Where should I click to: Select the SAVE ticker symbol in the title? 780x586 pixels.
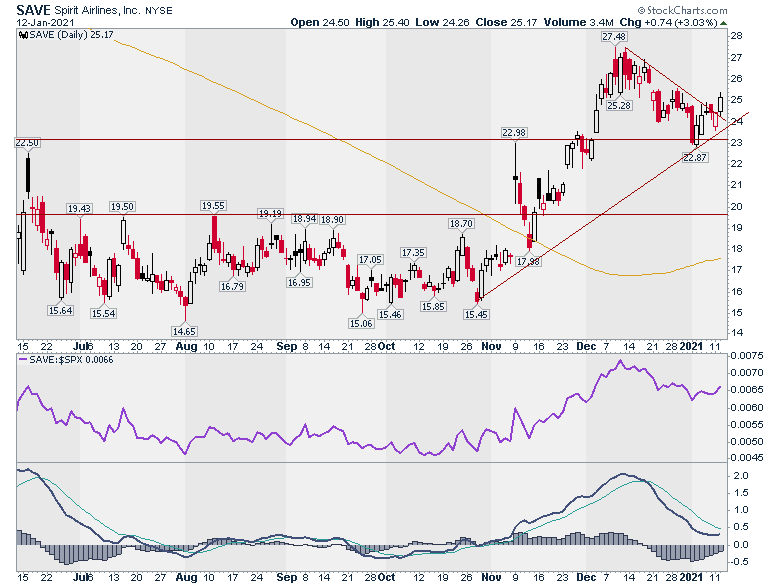[x=33, y=10]
